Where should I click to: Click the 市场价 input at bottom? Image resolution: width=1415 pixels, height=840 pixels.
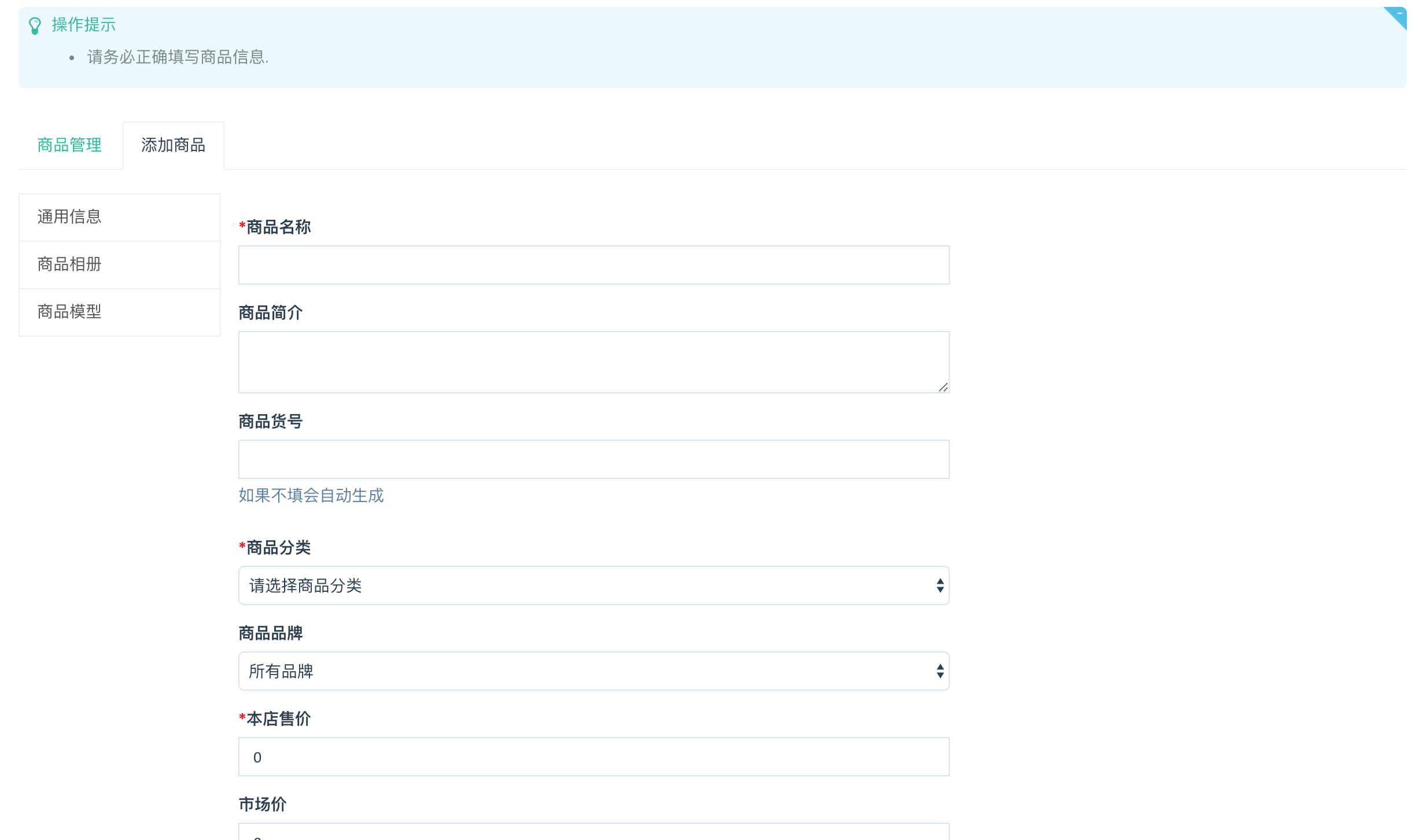click(x=594, y=833)
